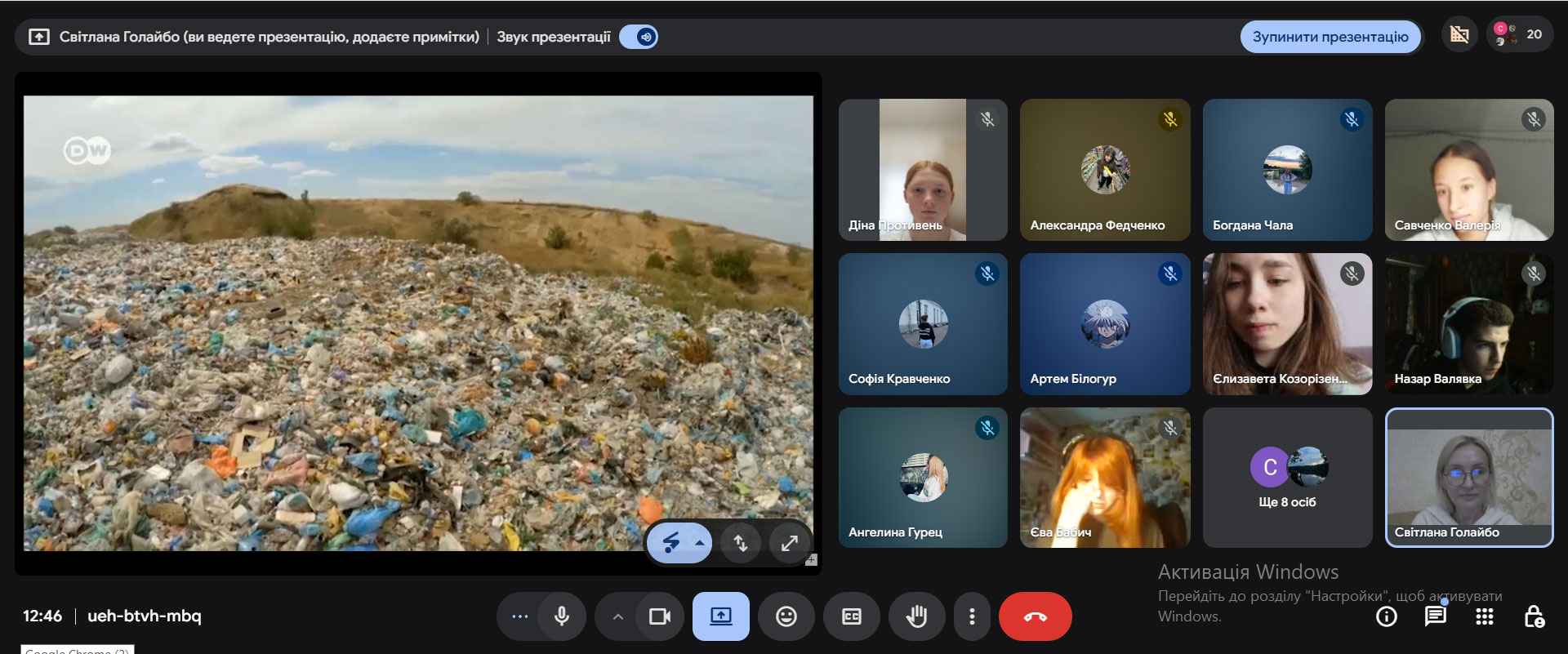Toggle the camera button
1568x654 pixels.
659,616
